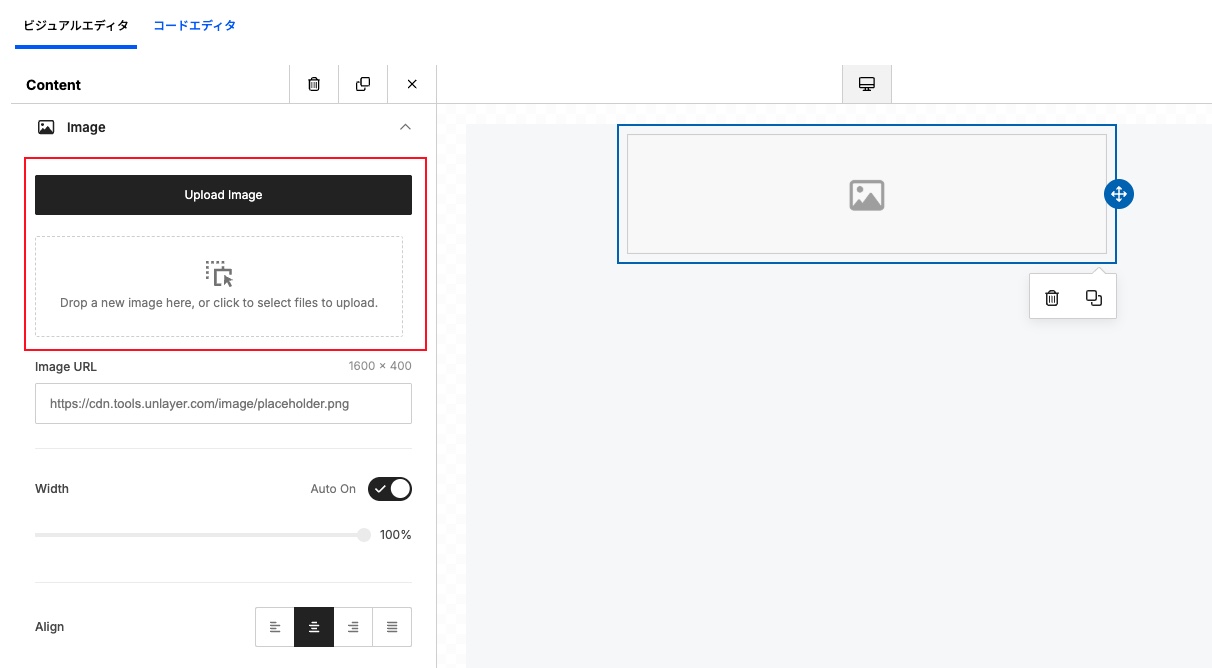Click the blue move handle on image block

[x=1118, y=194]
